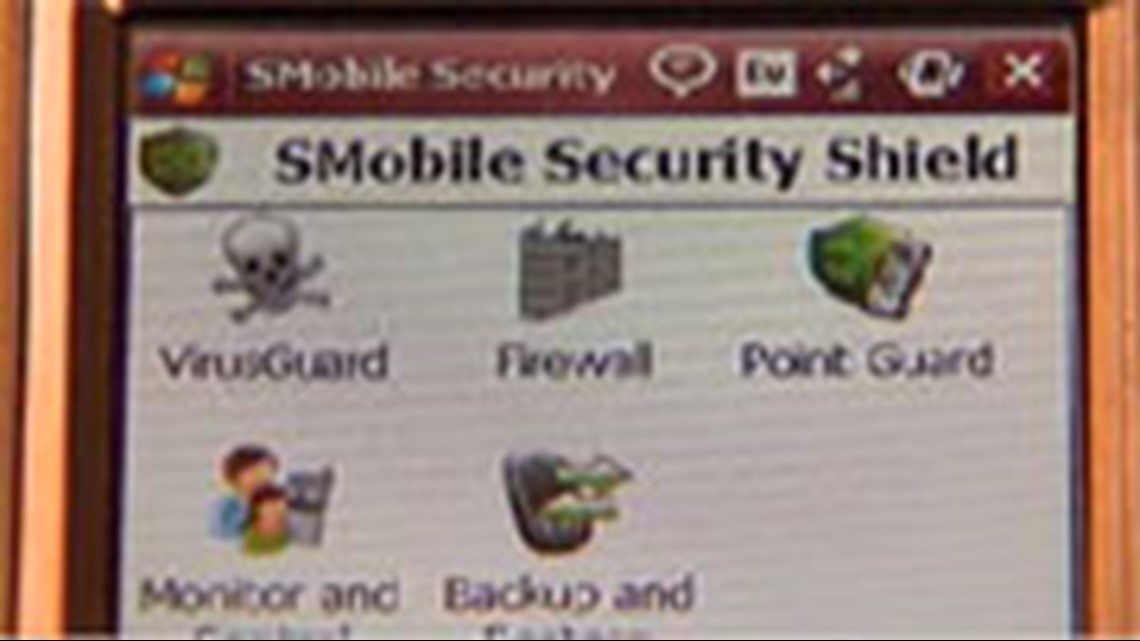The width and height of the screenshot is (1140, 641).
Task: Open the Firewall brick wall icon
Action: (571, 269)
